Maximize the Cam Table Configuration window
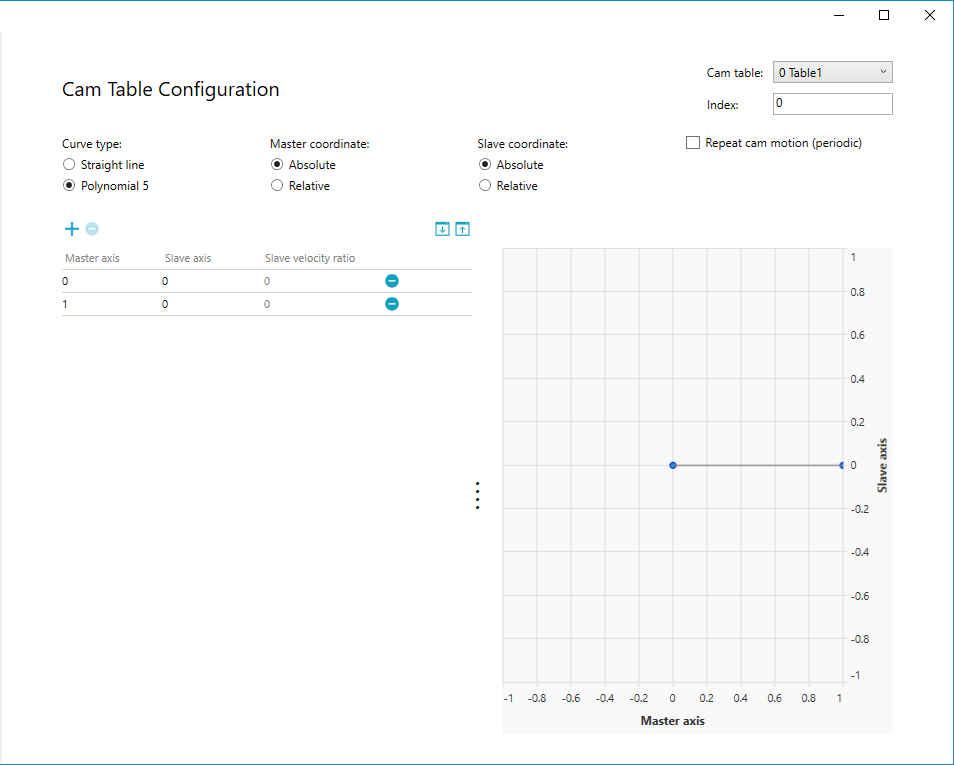 point(884,15)
